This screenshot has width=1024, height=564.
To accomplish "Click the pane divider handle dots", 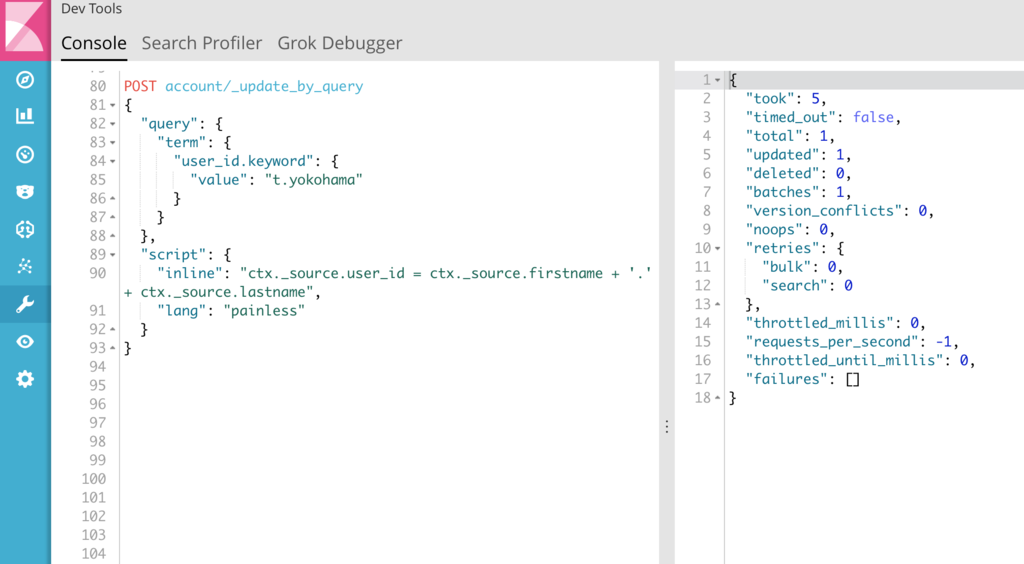I will (x=667, y=427).
